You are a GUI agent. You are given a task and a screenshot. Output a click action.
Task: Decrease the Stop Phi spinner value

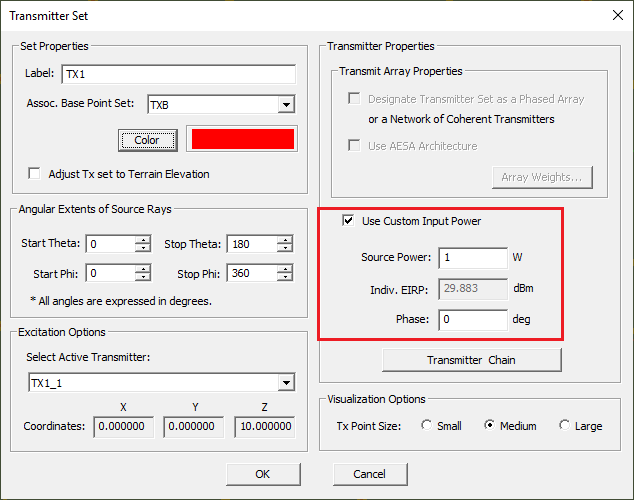pos(286,277)
